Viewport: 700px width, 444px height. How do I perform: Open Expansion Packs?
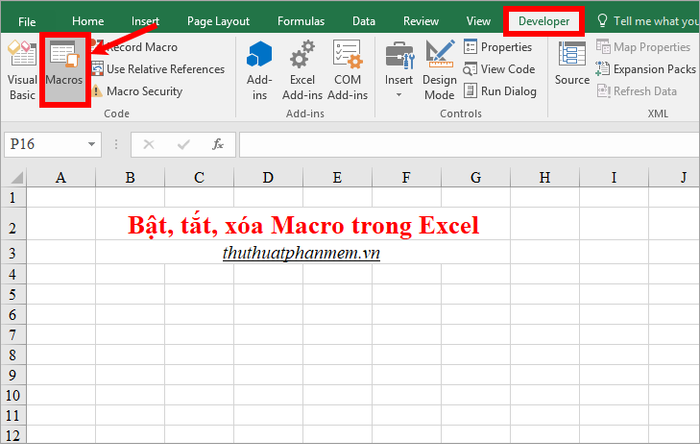[x=646, y=69]
